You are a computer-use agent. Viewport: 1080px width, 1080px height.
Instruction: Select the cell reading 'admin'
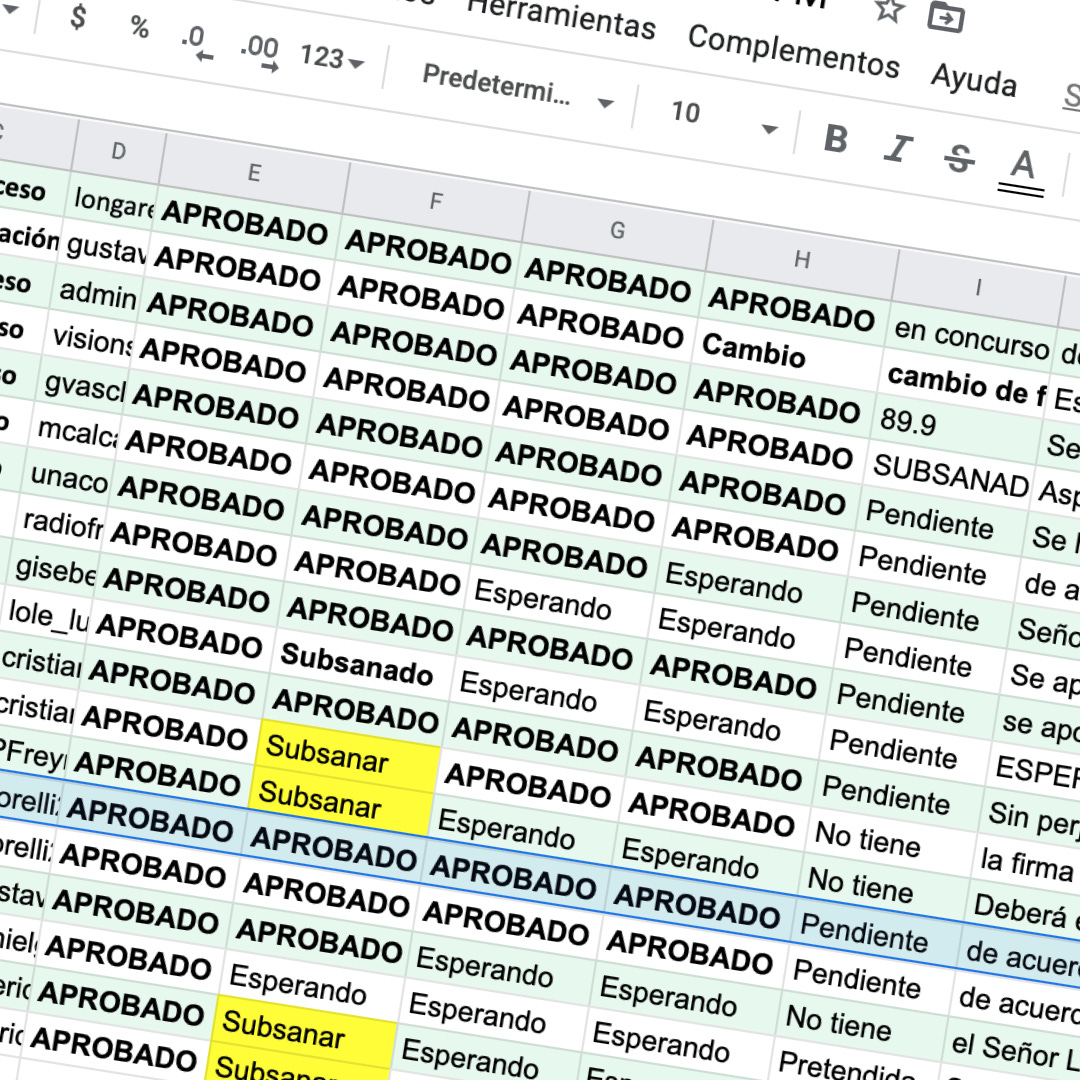(97, 294)
